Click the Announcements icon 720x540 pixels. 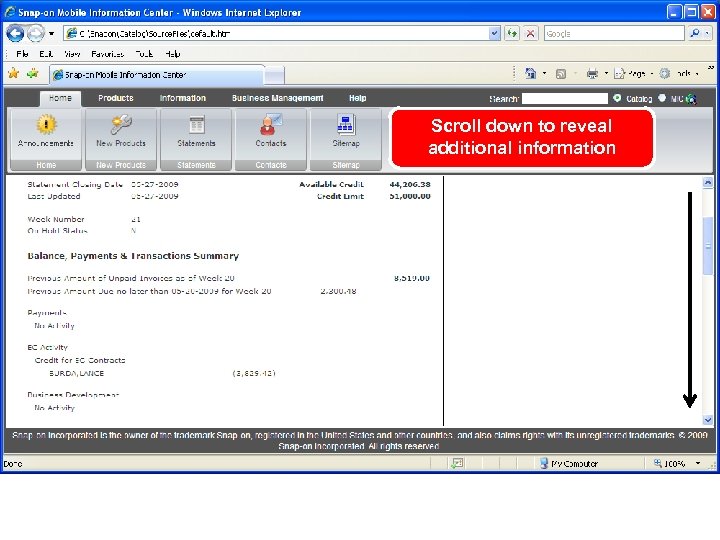tap(46, 124)
